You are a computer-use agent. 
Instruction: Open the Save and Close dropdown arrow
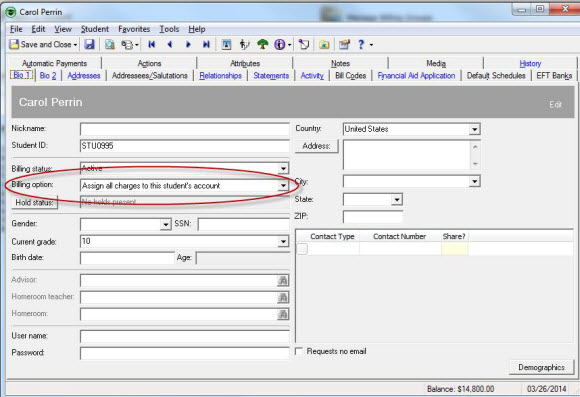[x=75, y=45]
